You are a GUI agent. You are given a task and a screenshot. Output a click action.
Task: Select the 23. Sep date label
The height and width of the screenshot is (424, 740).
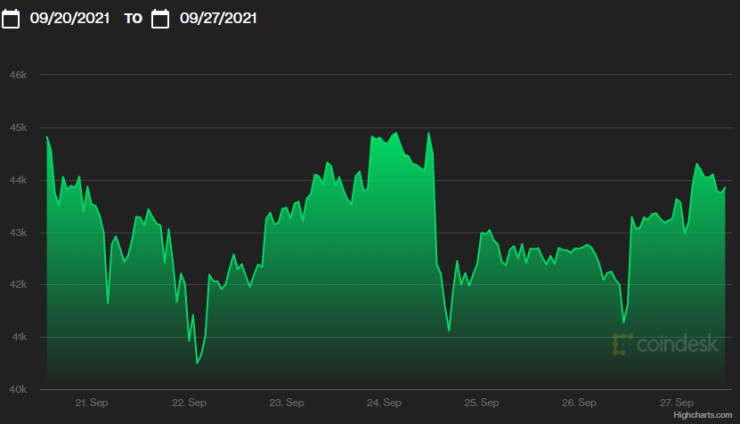pyautogui.click(x=287, y=403)
